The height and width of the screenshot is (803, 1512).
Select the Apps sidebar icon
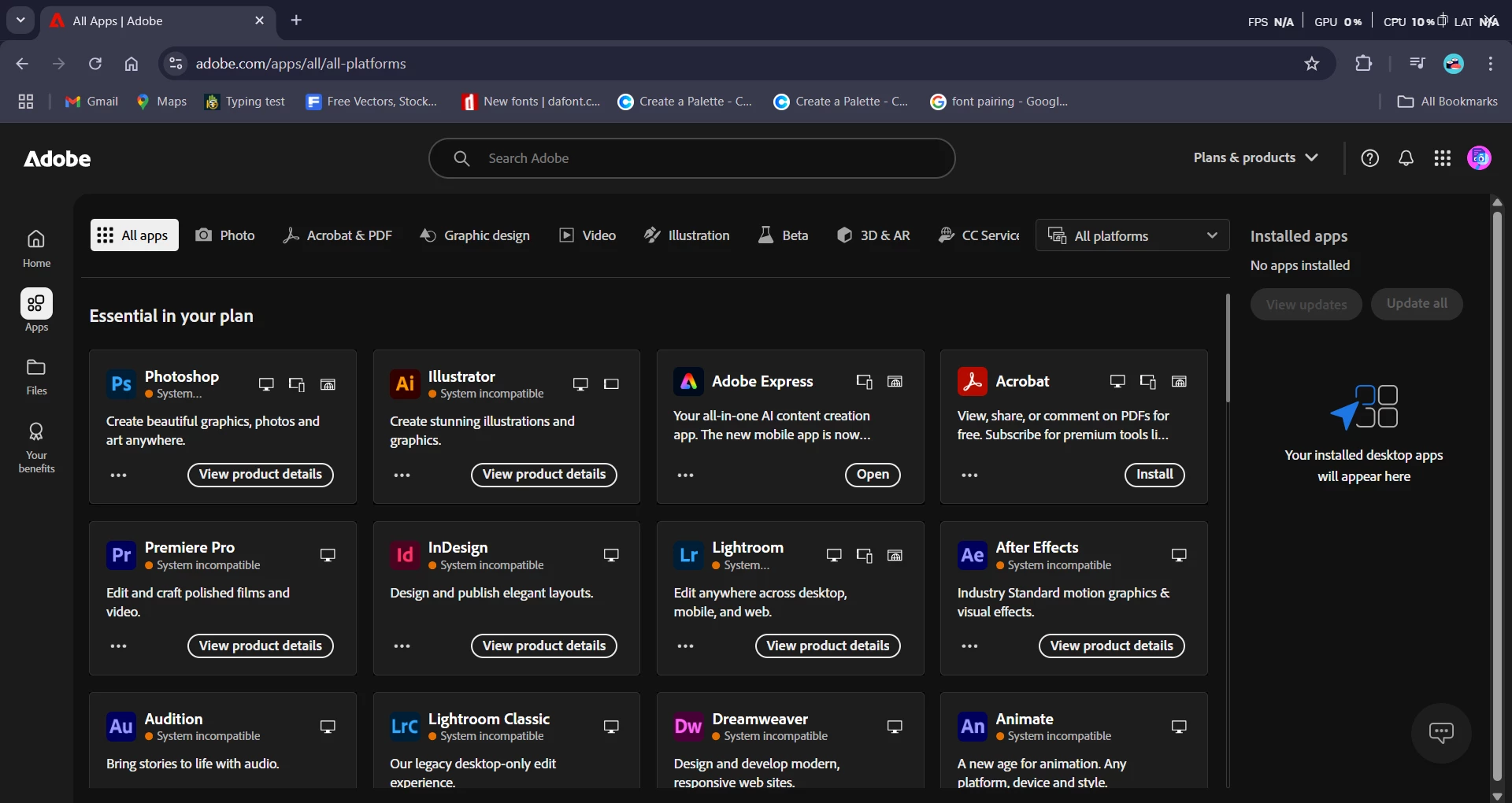36,304
